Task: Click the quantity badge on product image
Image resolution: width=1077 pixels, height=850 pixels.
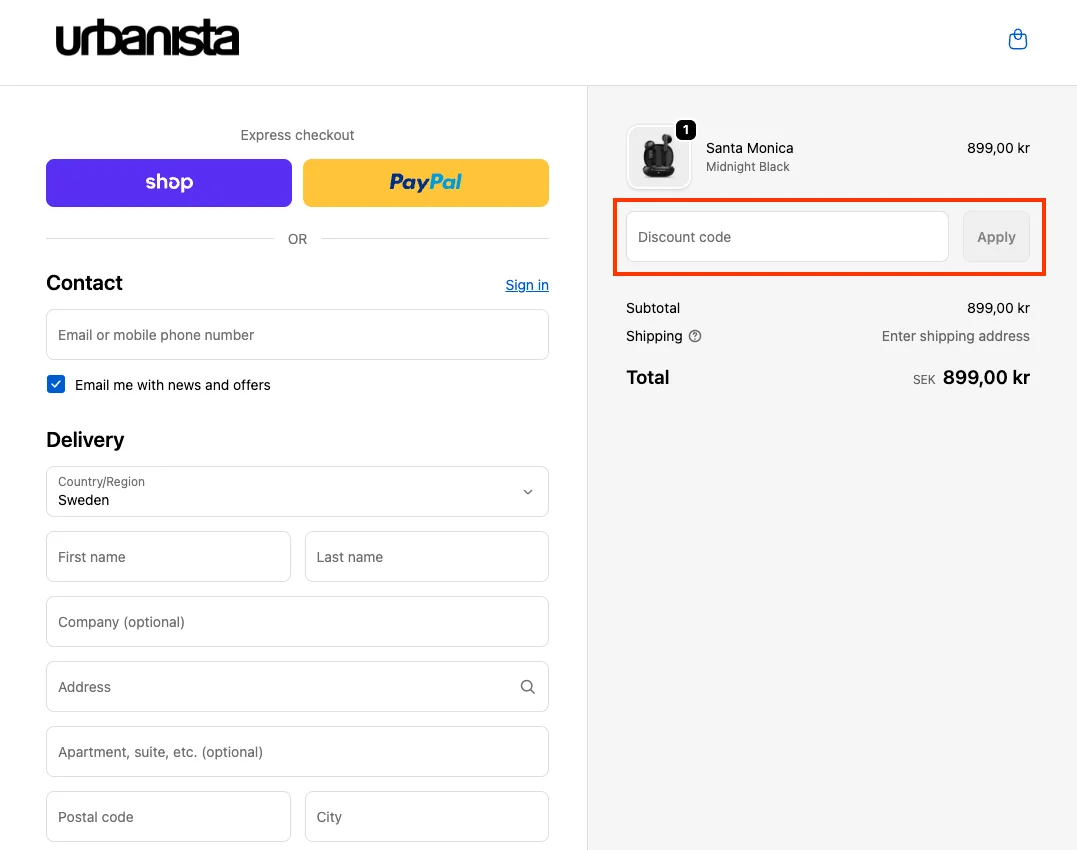Action: tap(685, 130)
